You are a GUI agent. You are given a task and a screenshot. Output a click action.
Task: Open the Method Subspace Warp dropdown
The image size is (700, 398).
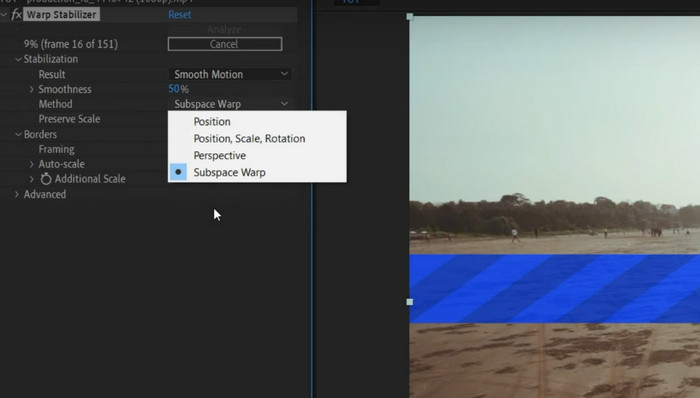[x=230, y=104]
